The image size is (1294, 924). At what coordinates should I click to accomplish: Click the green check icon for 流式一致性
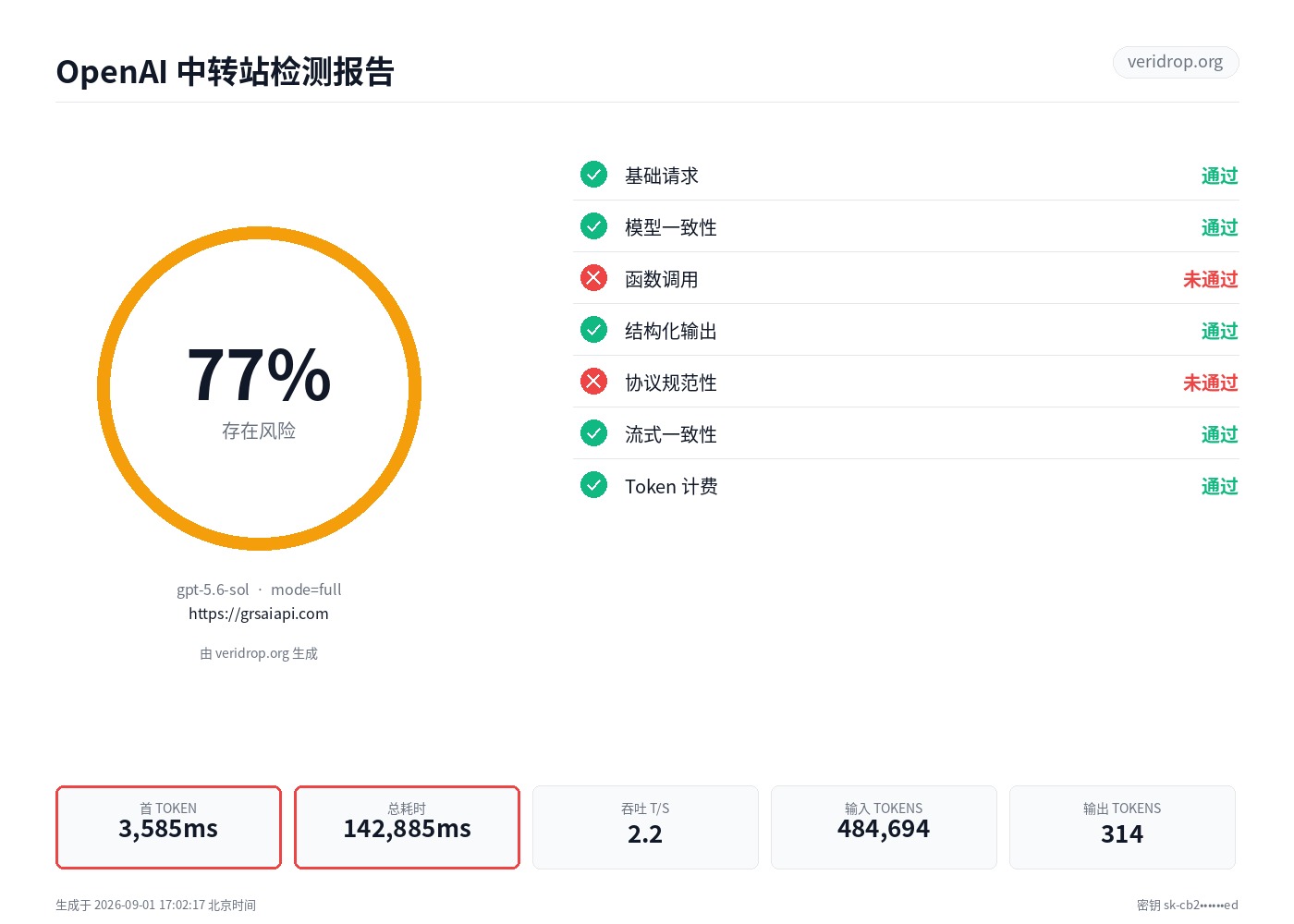click(593, 433)
